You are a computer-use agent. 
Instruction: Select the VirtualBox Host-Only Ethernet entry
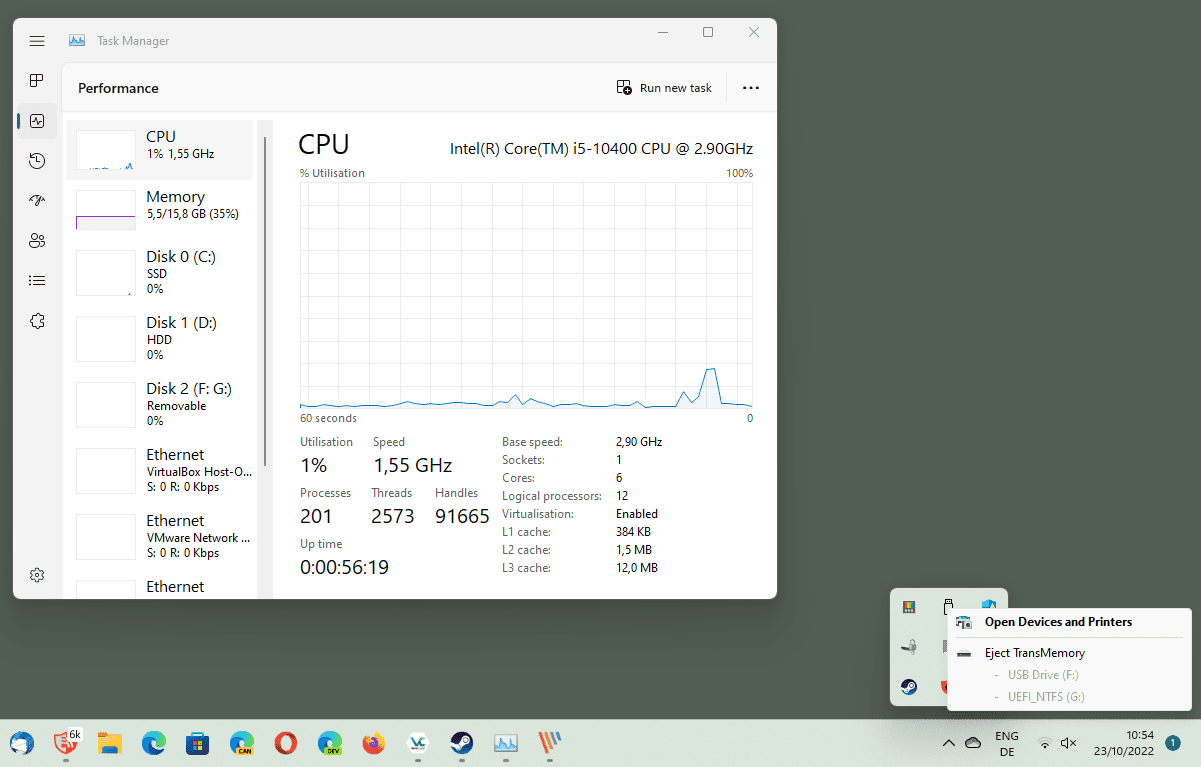[x=160, y=471]
